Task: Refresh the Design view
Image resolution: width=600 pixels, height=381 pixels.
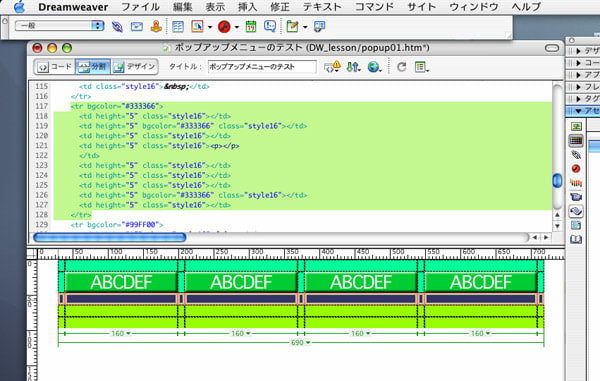Action: [401, 67]
